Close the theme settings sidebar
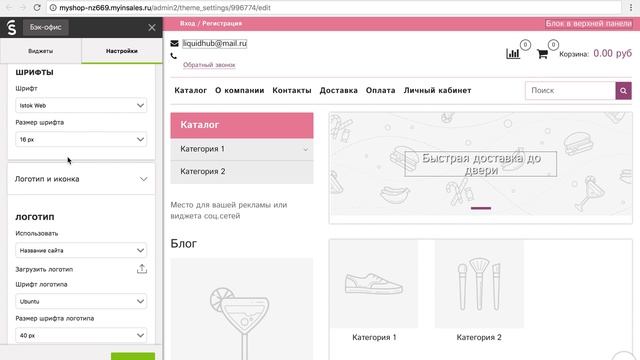The image size is (640, 360). point(152,27)
